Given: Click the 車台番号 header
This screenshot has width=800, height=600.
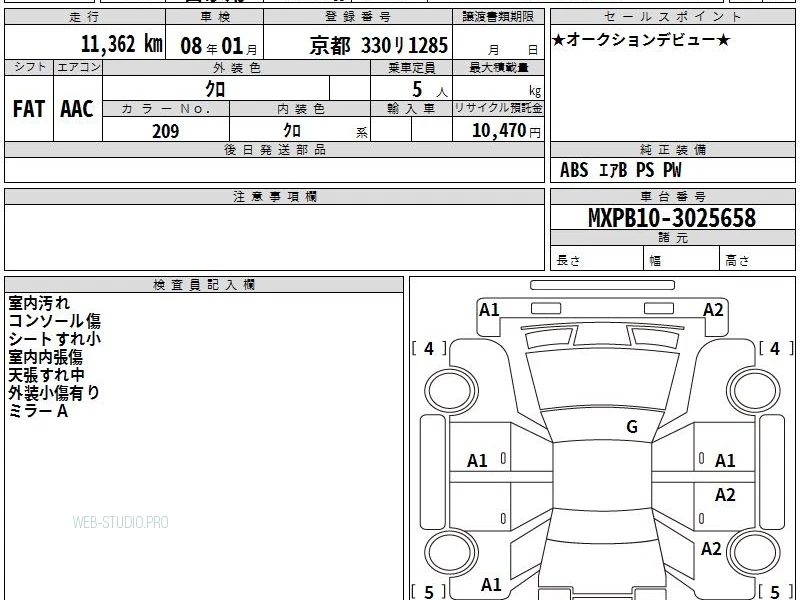Looking at the screenshot, I should (673, 196).
